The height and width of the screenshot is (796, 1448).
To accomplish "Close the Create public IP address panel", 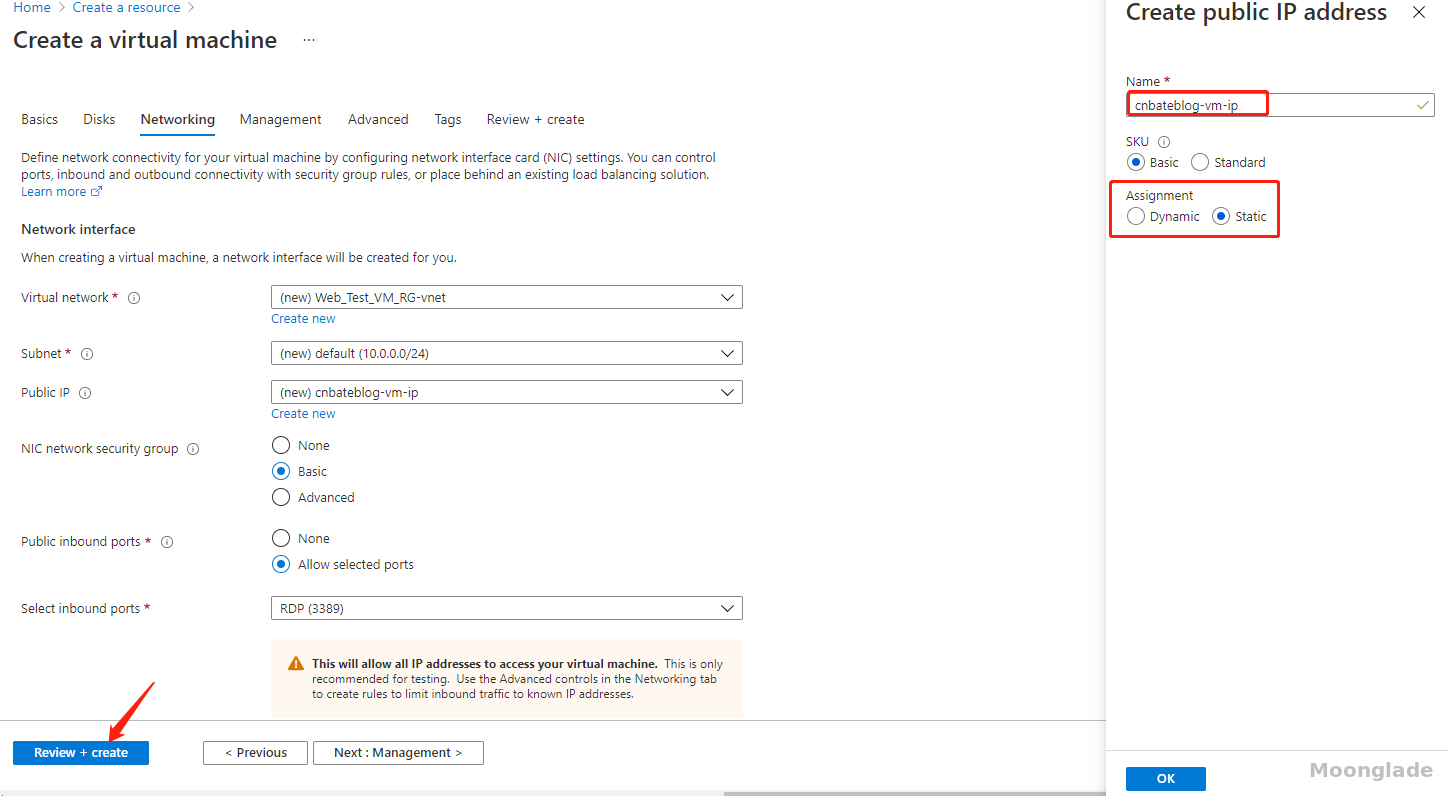I will pyautogui.click(x=1419, y=12).
